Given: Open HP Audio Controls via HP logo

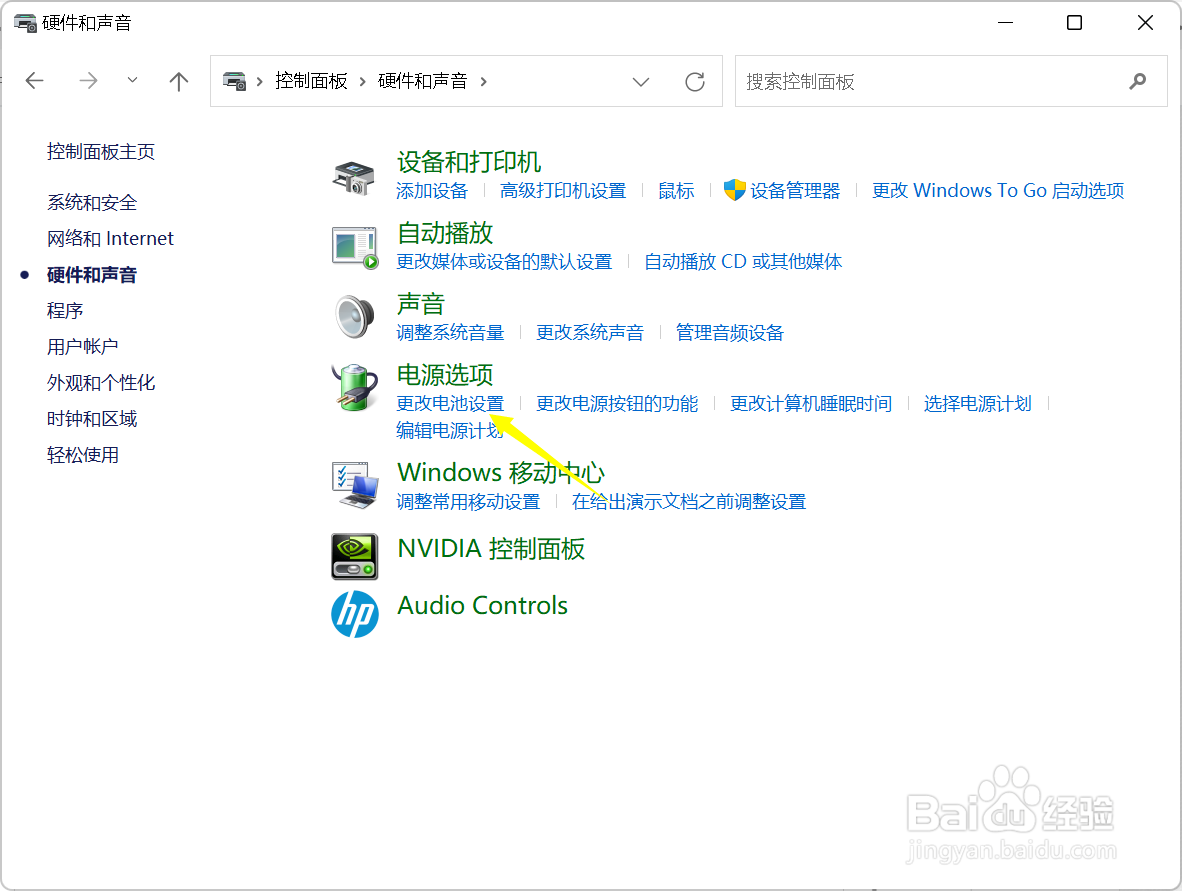Looking at the screenshot, I should click(354, 613).
